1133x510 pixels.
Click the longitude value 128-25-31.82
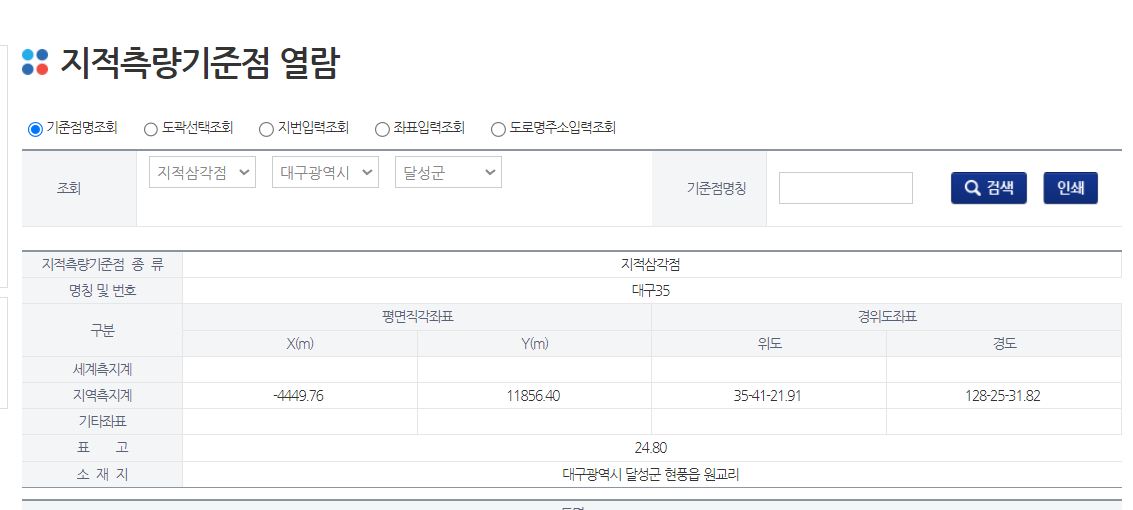[x=1004, y=396]
